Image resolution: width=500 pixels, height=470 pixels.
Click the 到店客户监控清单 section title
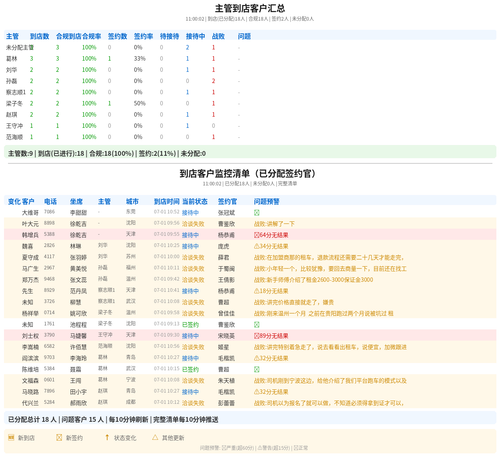248,173
